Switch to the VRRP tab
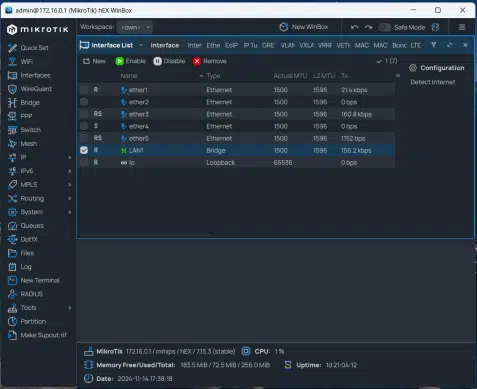The image size is (477, 389). 325,45
